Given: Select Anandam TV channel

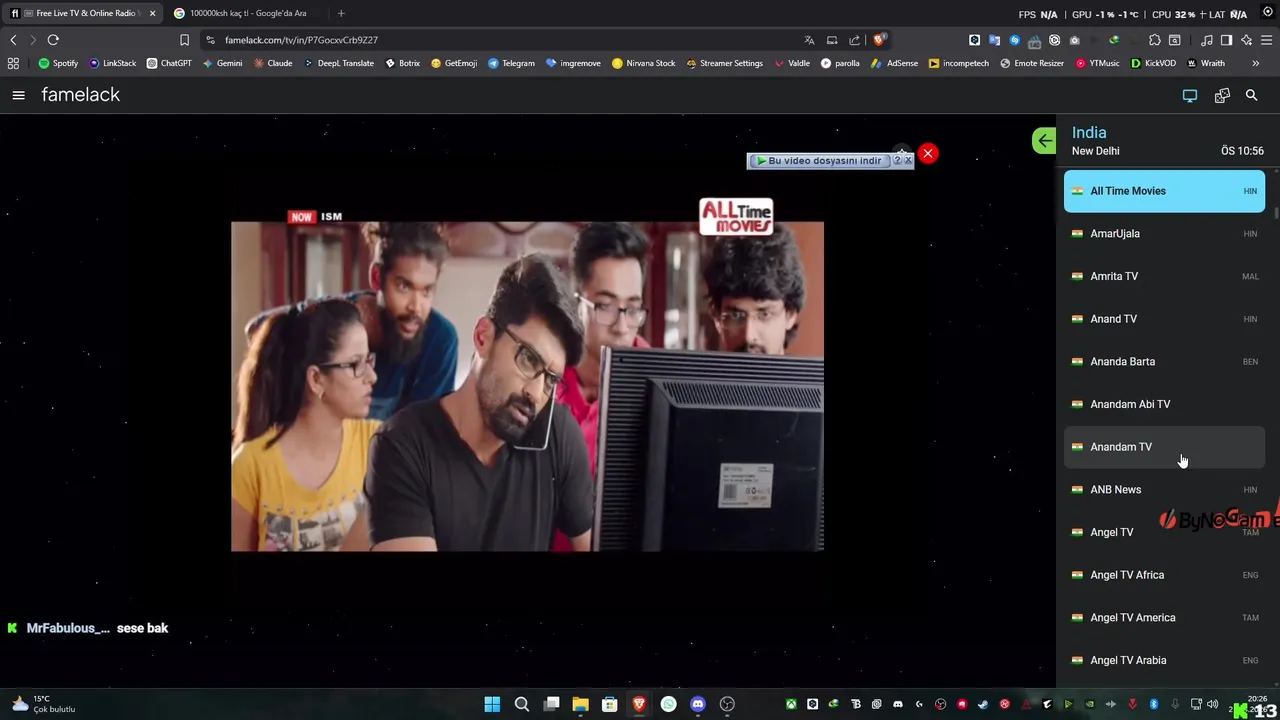Looking at the screenshot, I should click(1164, 447).
